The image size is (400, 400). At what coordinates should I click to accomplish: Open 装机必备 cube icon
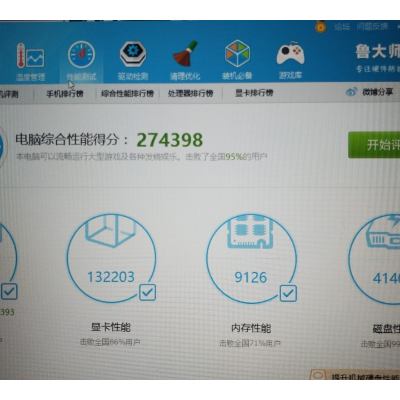coord(237,53)
